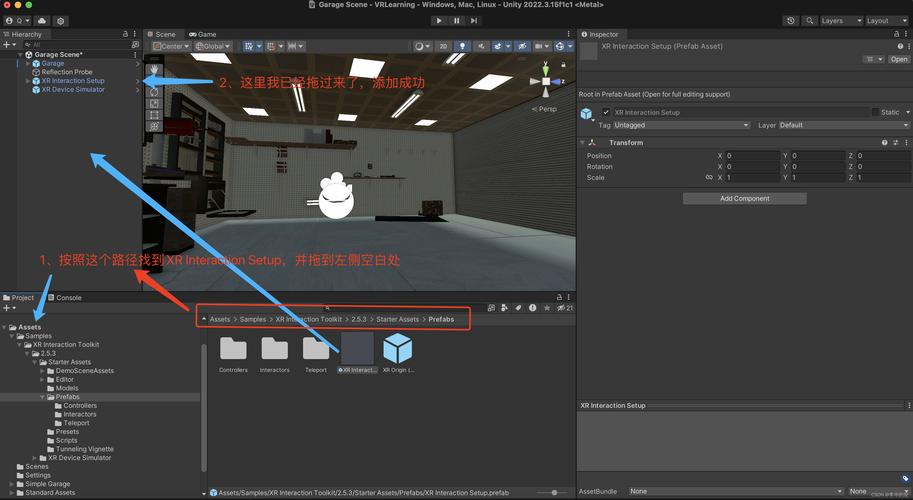
Task: Toggle the scene gizmo rotation lock
Action: (563, 64)
